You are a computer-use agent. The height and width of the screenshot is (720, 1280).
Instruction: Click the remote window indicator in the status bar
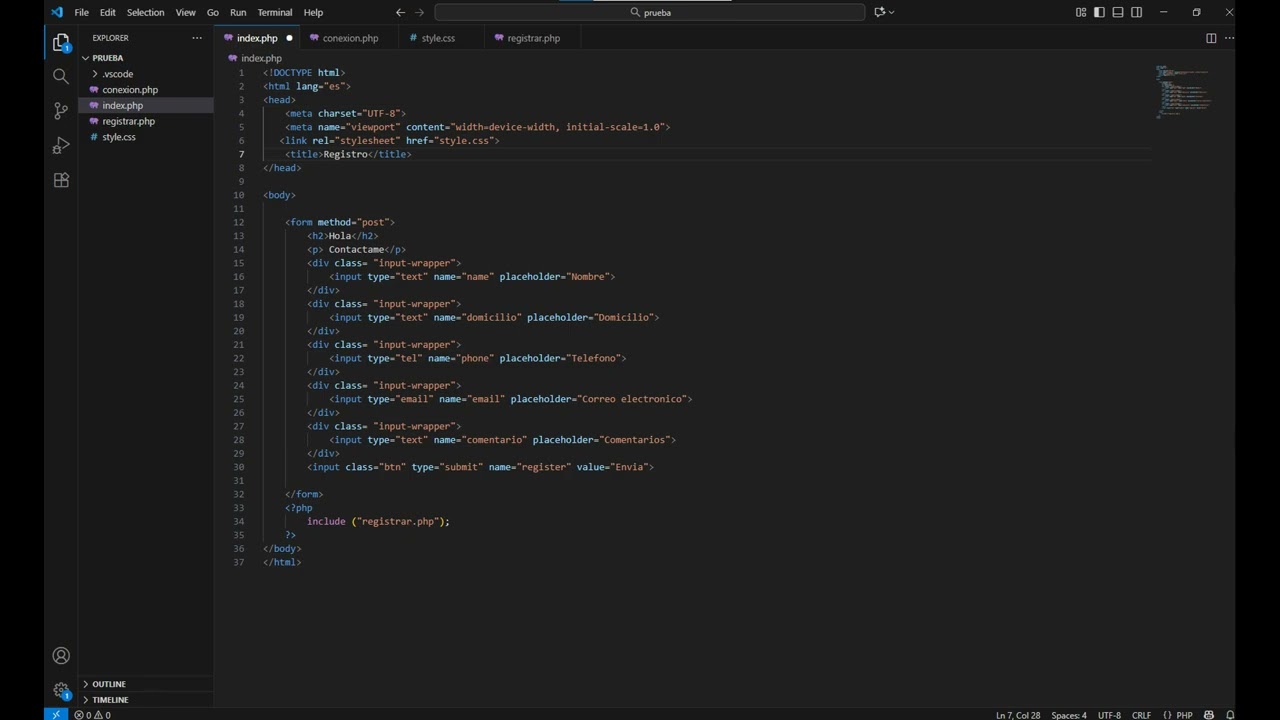[x=55, y=714]
